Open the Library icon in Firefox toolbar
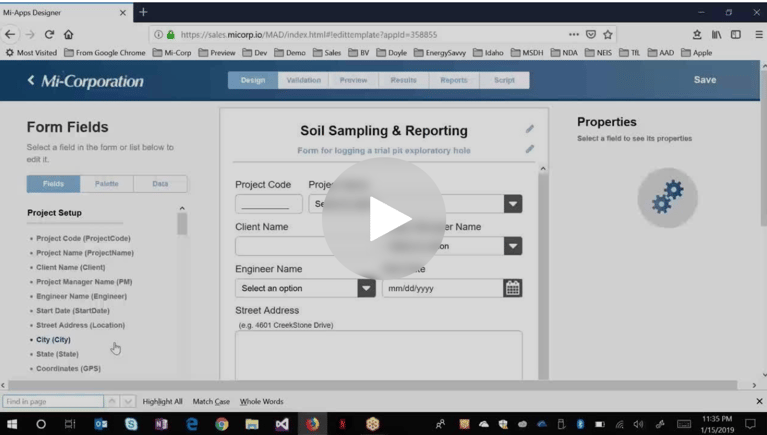Image resolution: width=767 pixels, height=435 pixels. point(717,34)
